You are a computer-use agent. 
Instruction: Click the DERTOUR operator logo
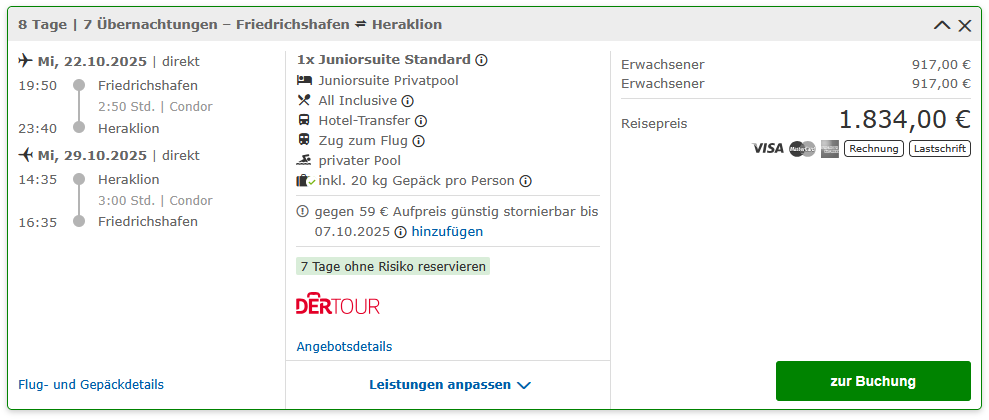tap(338, 306)
